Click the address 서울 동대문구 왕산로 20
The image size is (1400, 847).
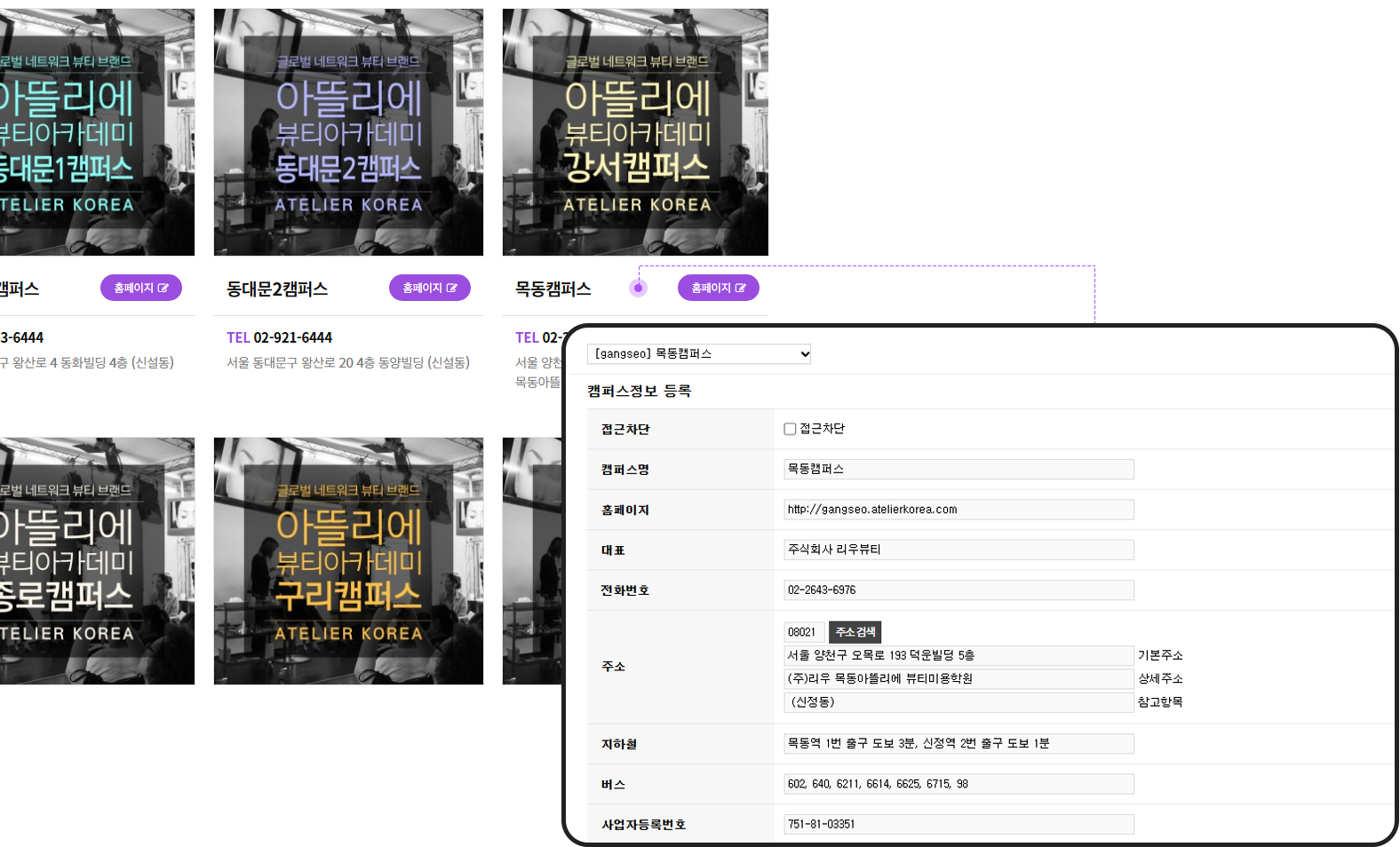point(348,362)
